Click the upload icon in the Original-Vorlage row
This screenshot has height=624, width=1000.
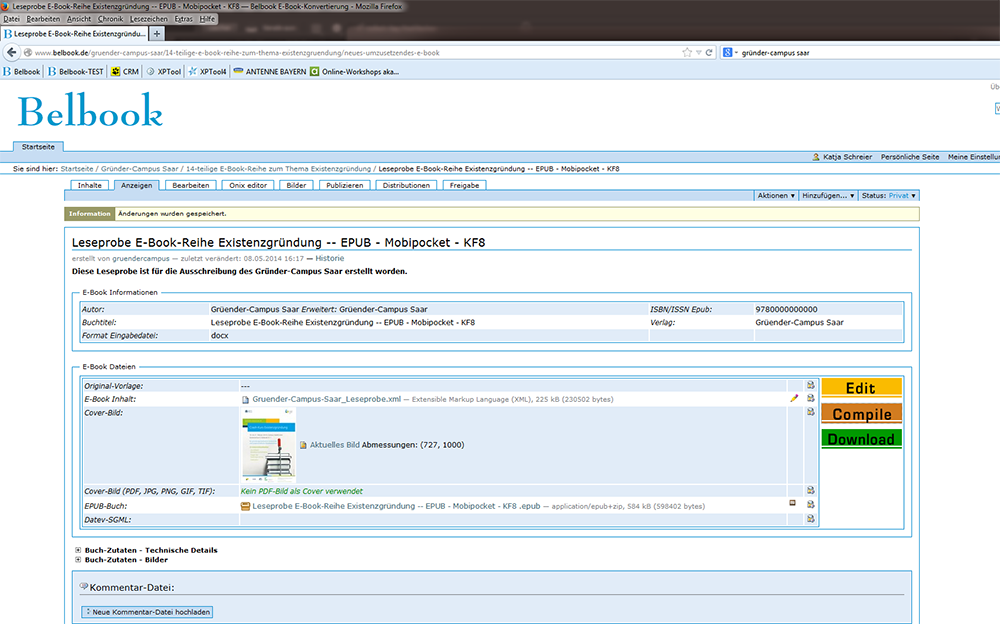(811, 385)
